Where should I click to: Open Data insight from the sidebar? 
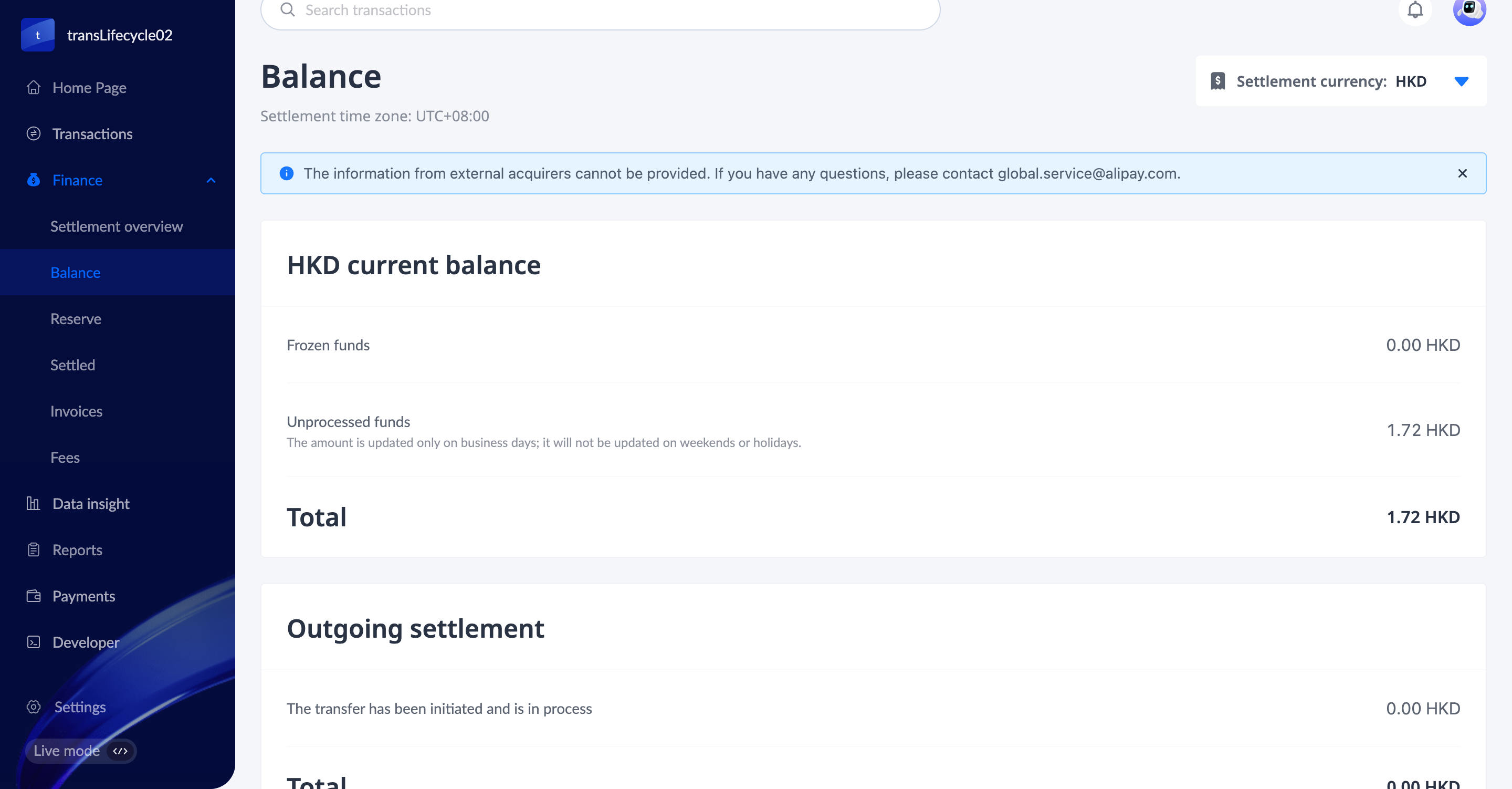[x=90, y=503]
